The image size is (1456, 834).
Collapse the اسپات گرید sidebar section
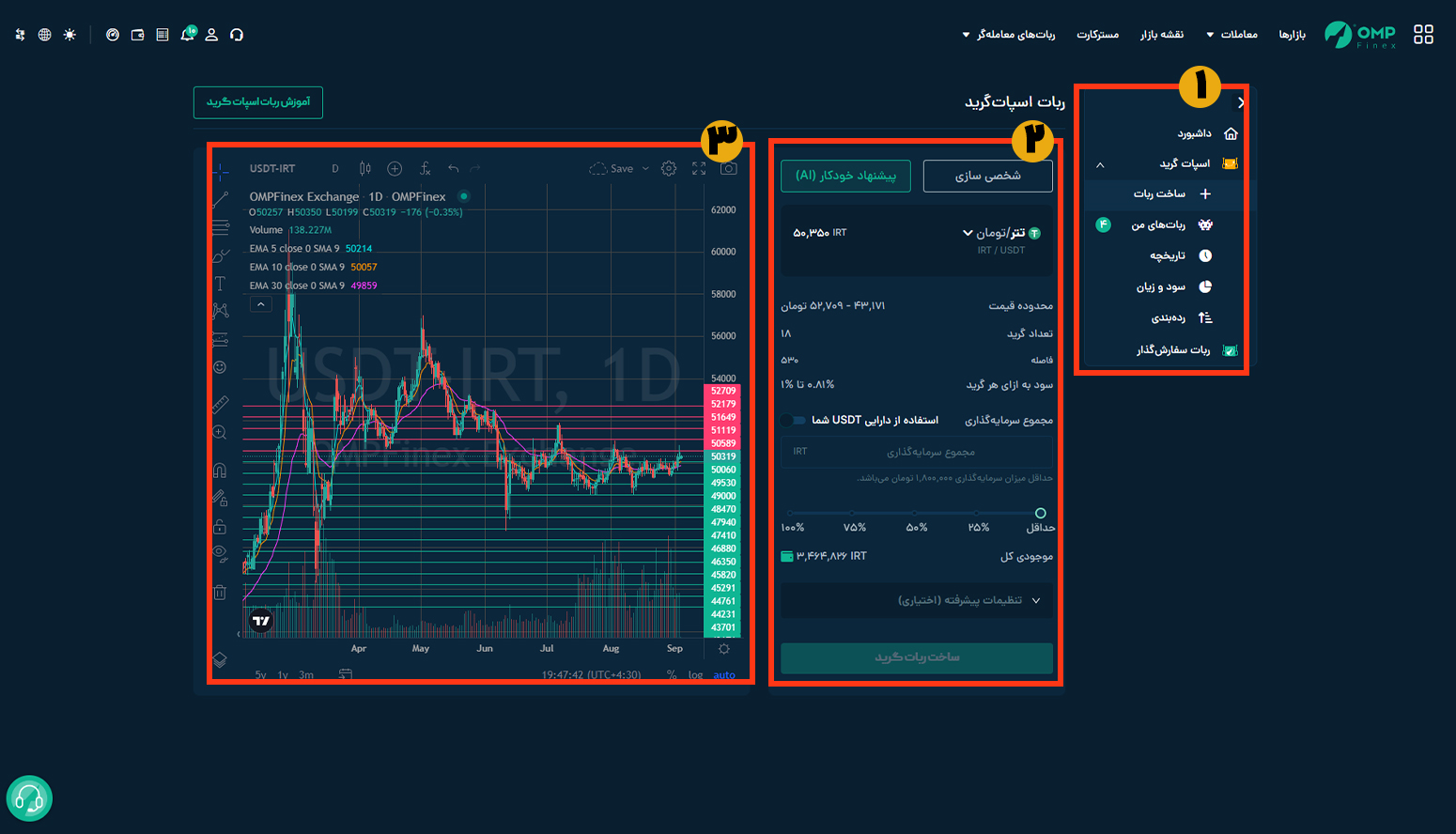(1100, 164)
